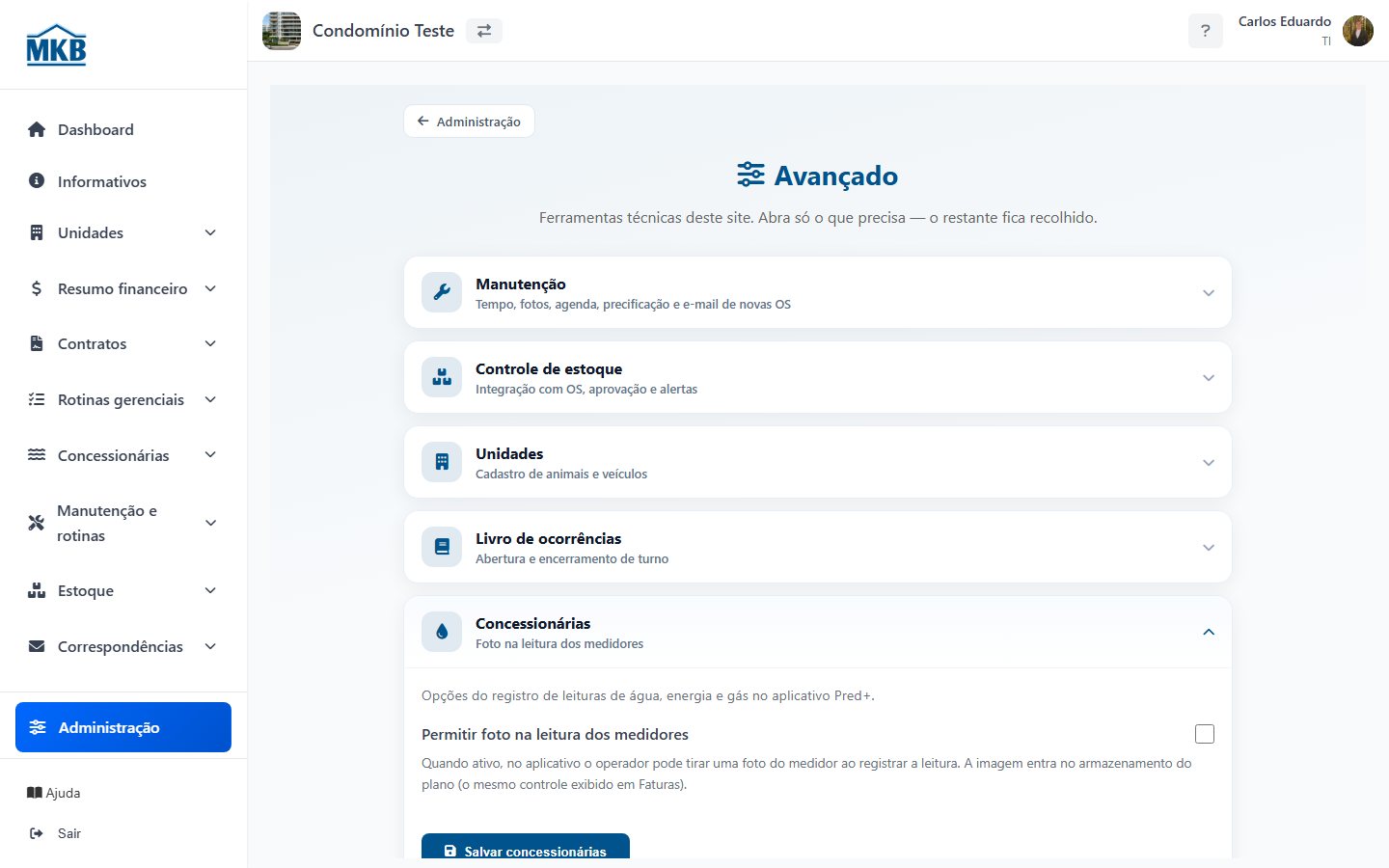Click the Correspondências envelope icon
Image resolution: width=1389 pixels, height=868 pixels.
37,646
